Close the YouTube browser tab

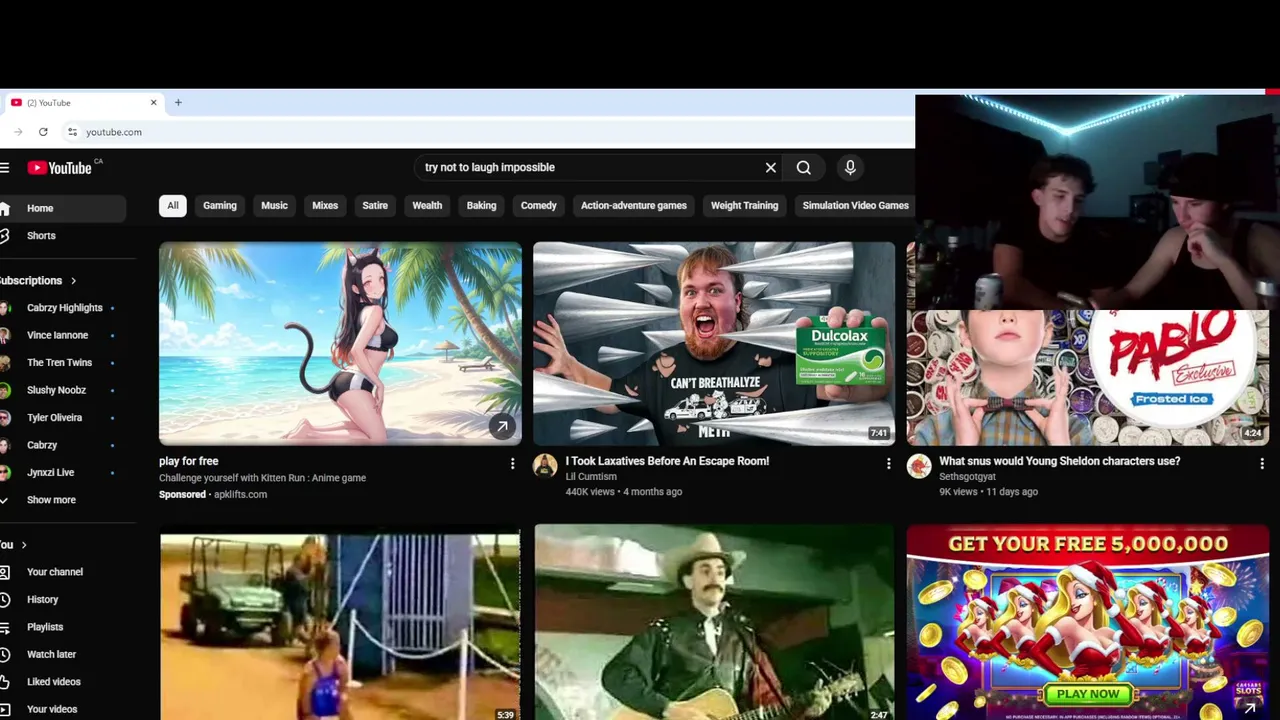click(x=153, y=103)
